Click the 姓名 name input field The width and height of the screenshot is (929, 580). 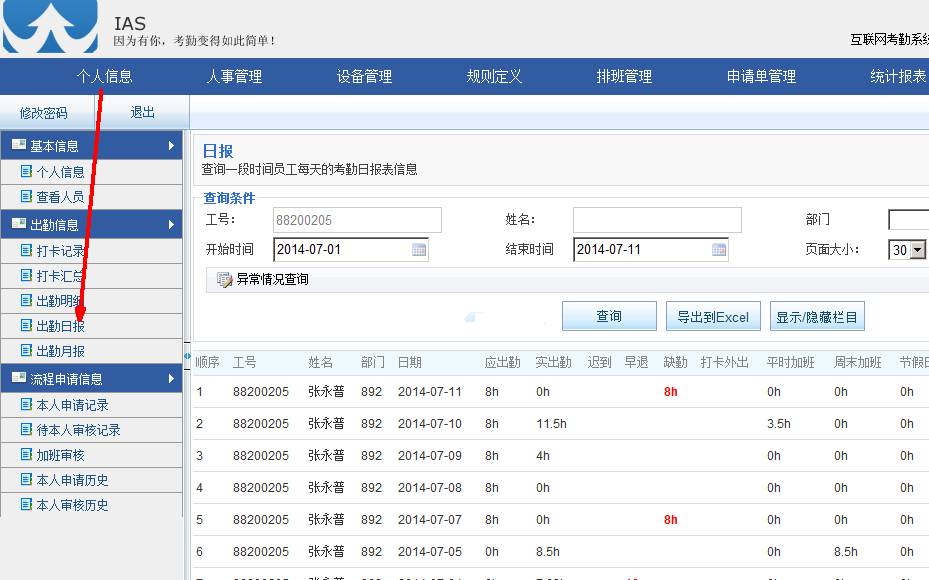(x=657, y=220)
